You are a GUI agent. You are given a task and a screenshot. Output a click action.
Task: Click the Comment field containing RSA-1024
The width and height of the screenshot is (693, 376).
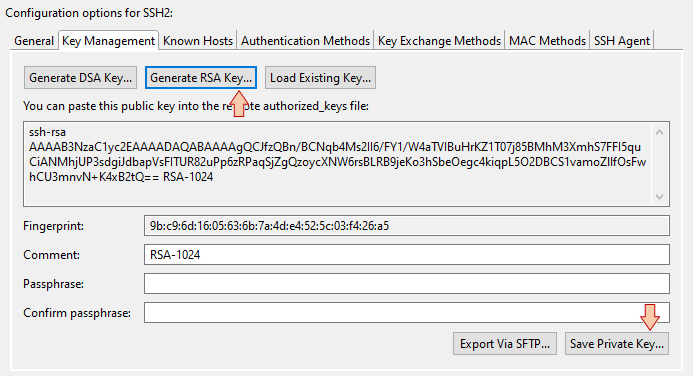[x=407, y=255]
